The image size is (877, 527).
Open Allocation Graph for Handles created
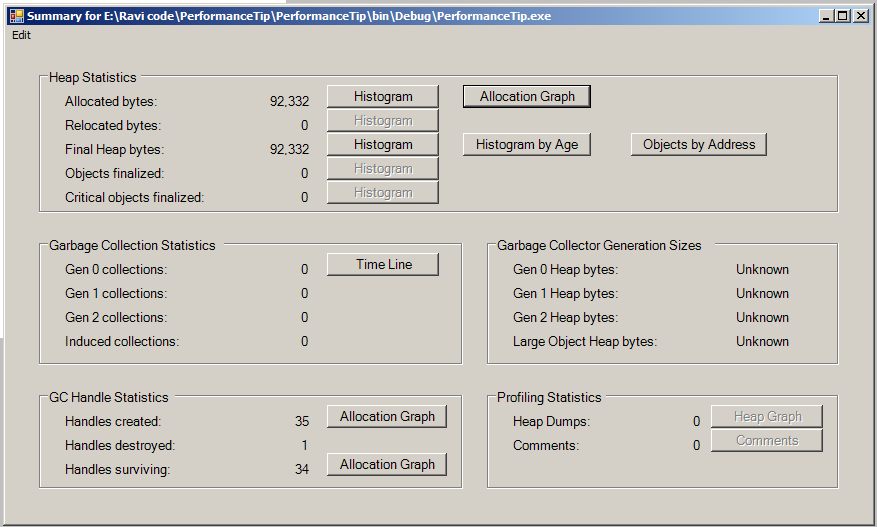pos(387,416)
